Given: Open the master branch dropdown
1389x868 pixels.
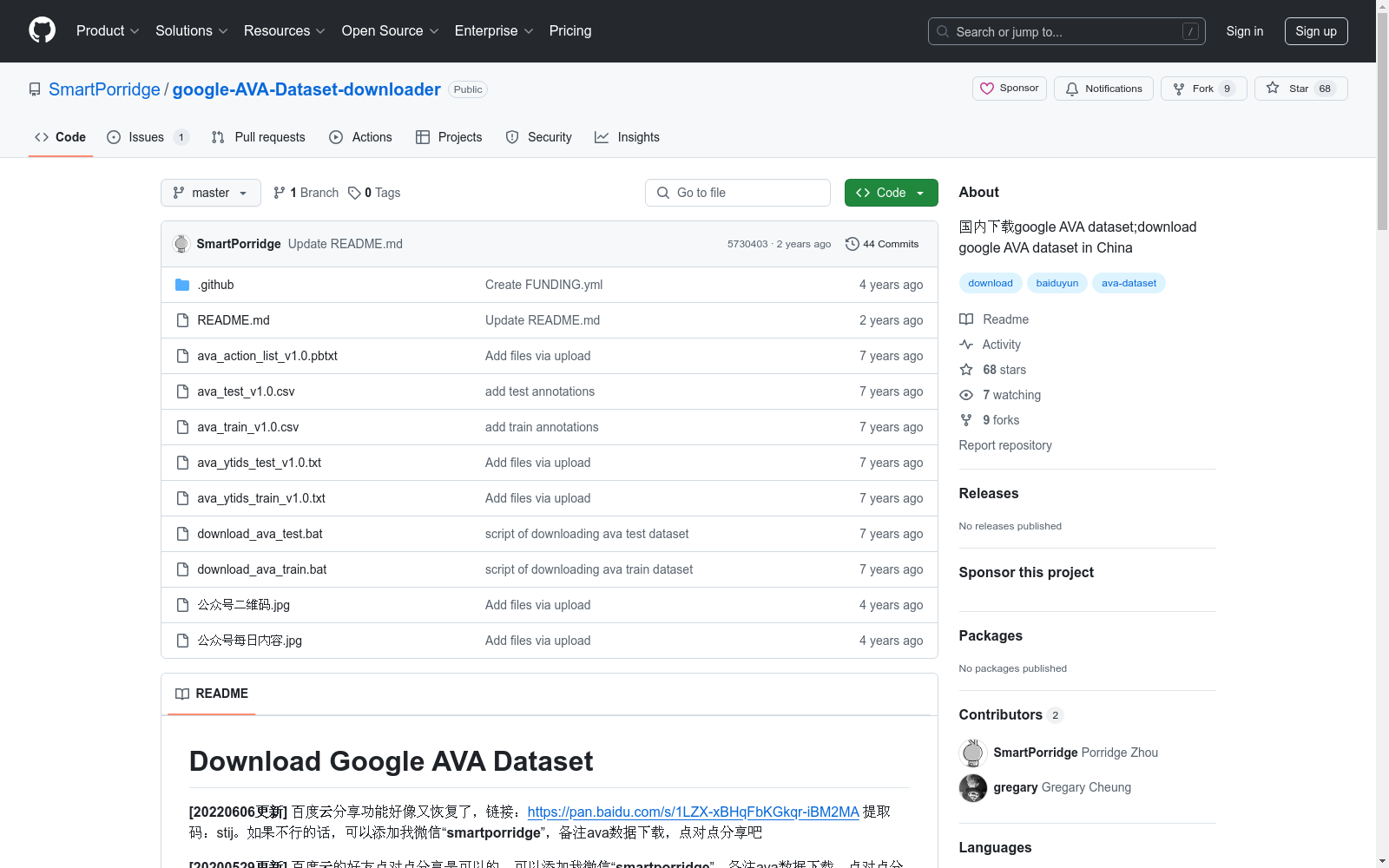Looking at the screenshot, I should tap(211, 193).
